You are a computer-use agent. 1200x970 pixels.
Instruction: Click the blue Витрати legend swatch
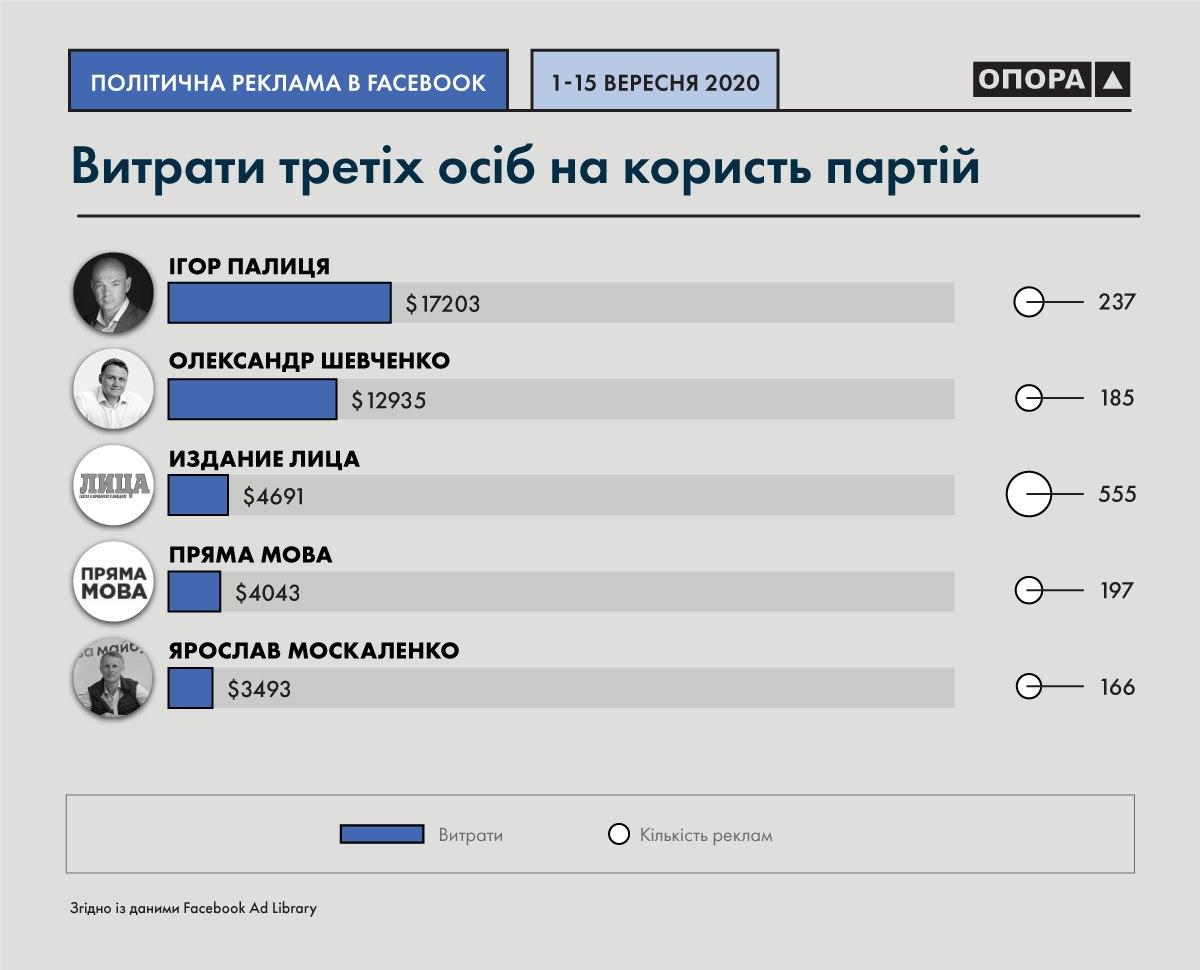tap(382, 835)
